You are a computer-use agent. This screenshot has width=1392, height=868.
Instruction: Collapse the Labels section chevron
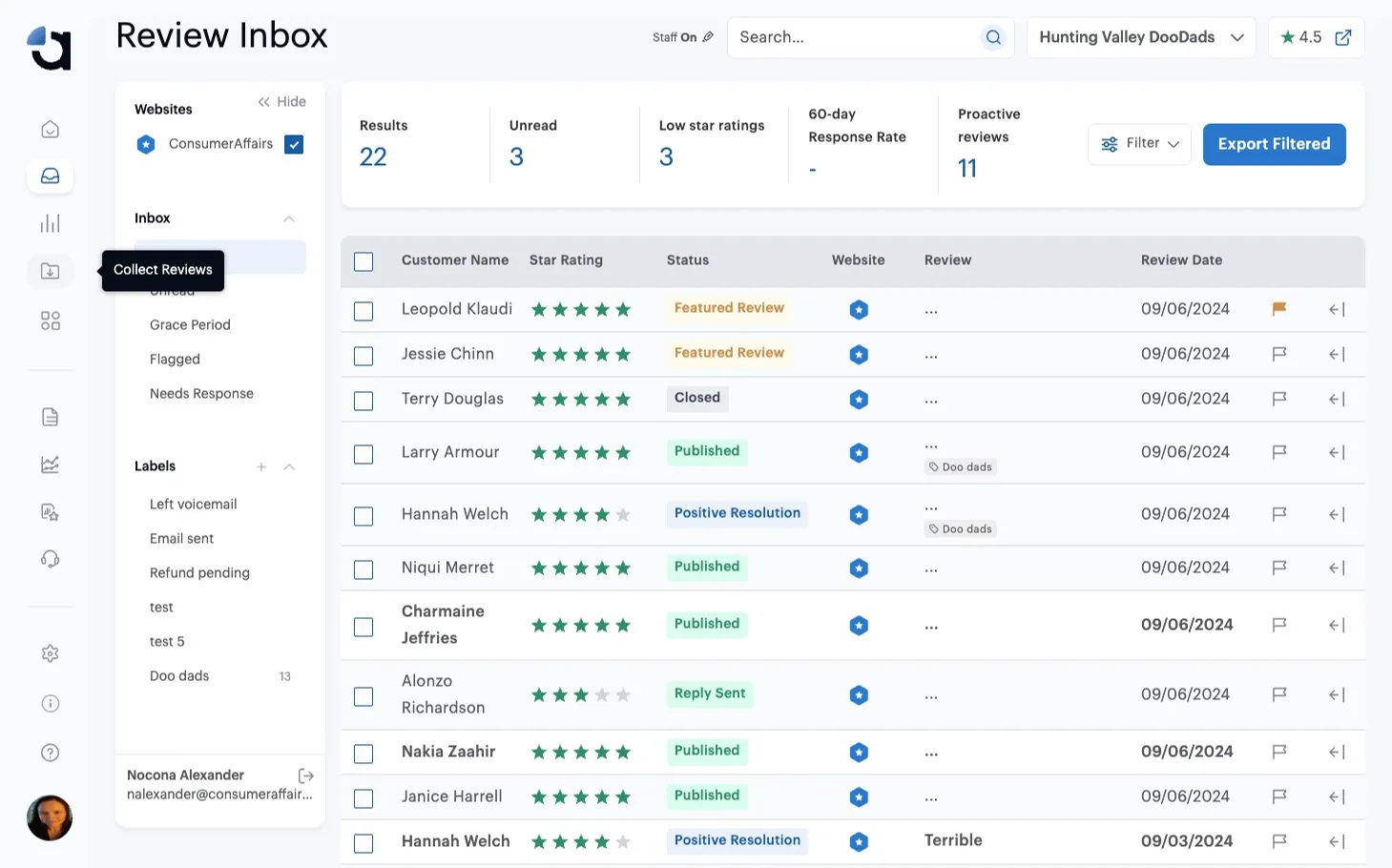click(x=289, y=466)
